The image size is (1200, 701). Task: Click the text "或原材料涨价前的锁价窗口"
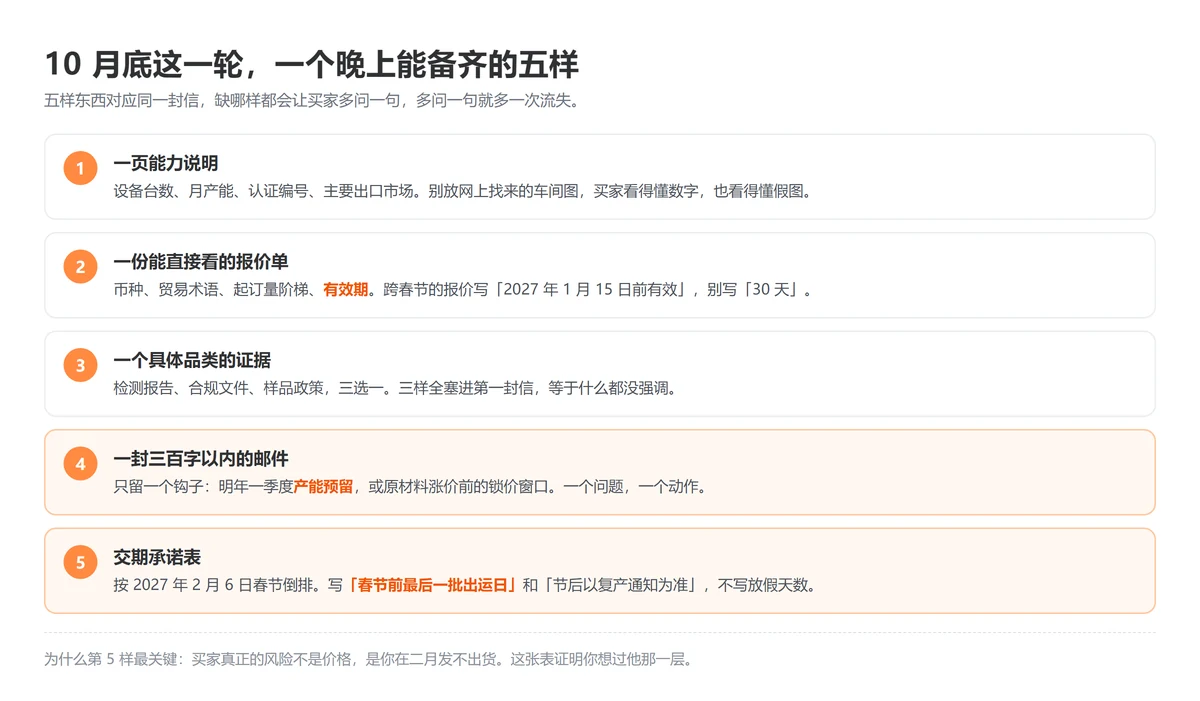click(457, 487)
